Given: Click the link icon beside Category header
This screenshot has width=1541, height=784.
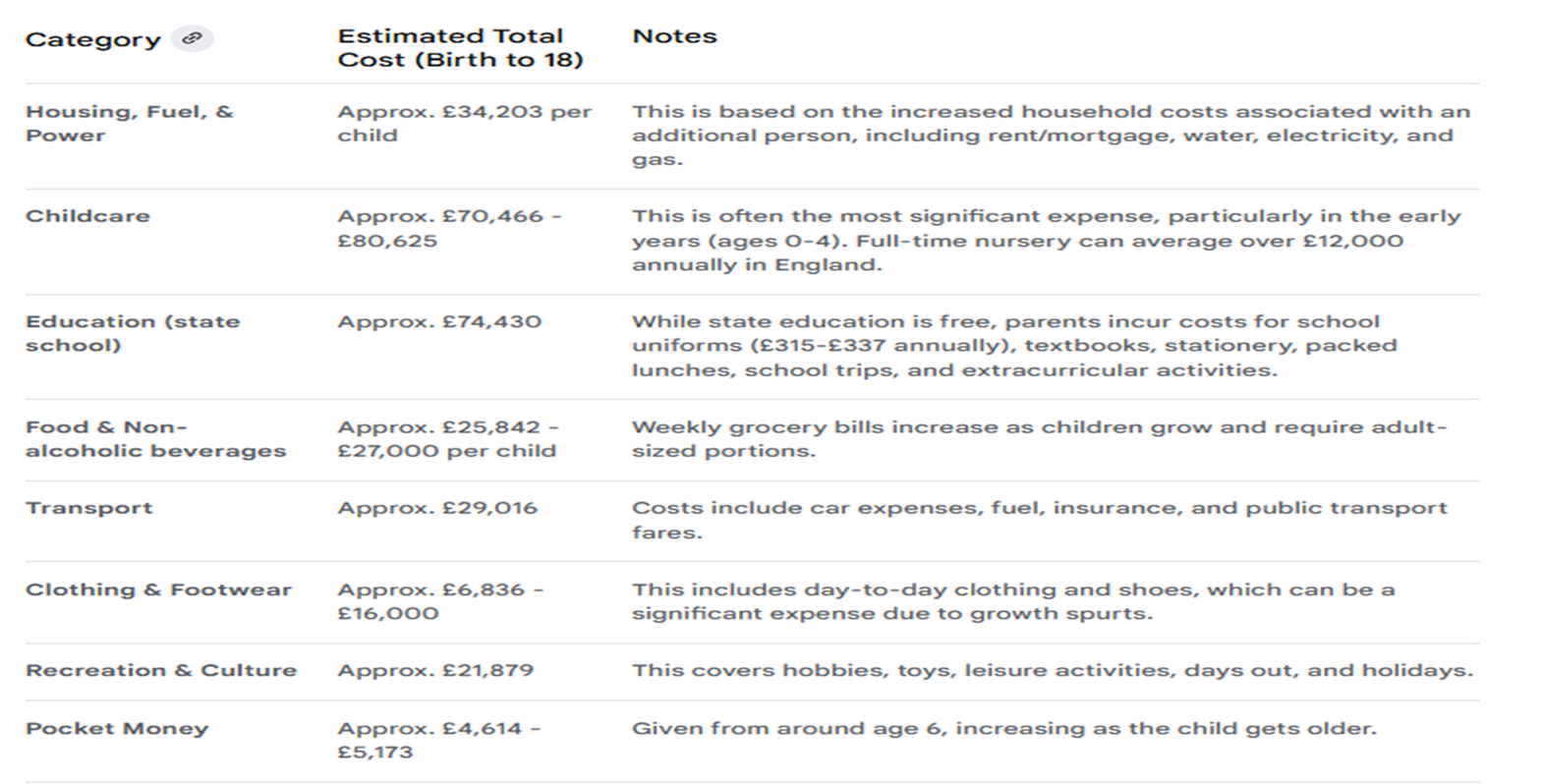Looking at the screenshot, I should pos(193,38).
